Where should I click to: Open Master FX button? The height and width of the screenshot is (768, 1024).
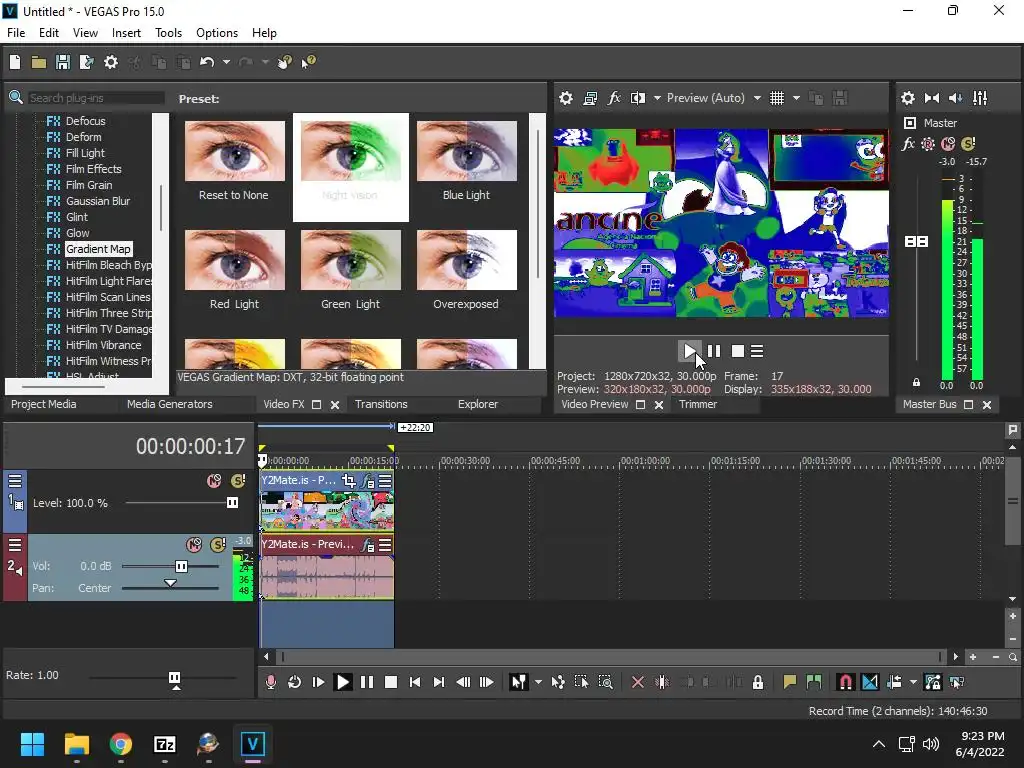click(908, 144)
